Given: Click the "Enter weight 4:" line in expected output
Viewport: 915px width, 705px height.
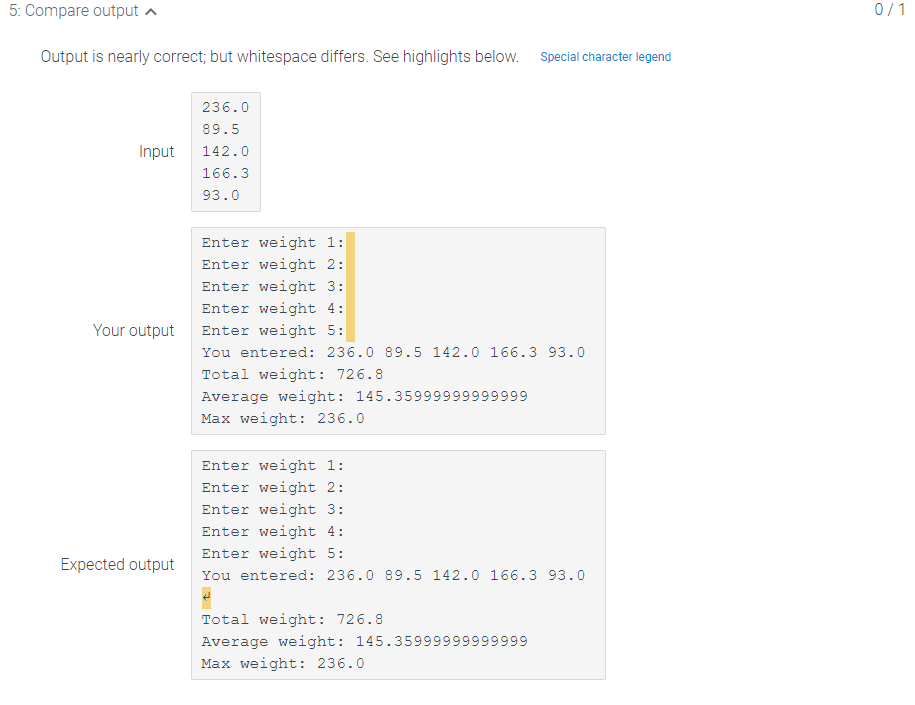Looking at the screenshot, I should tap(272, 531).
